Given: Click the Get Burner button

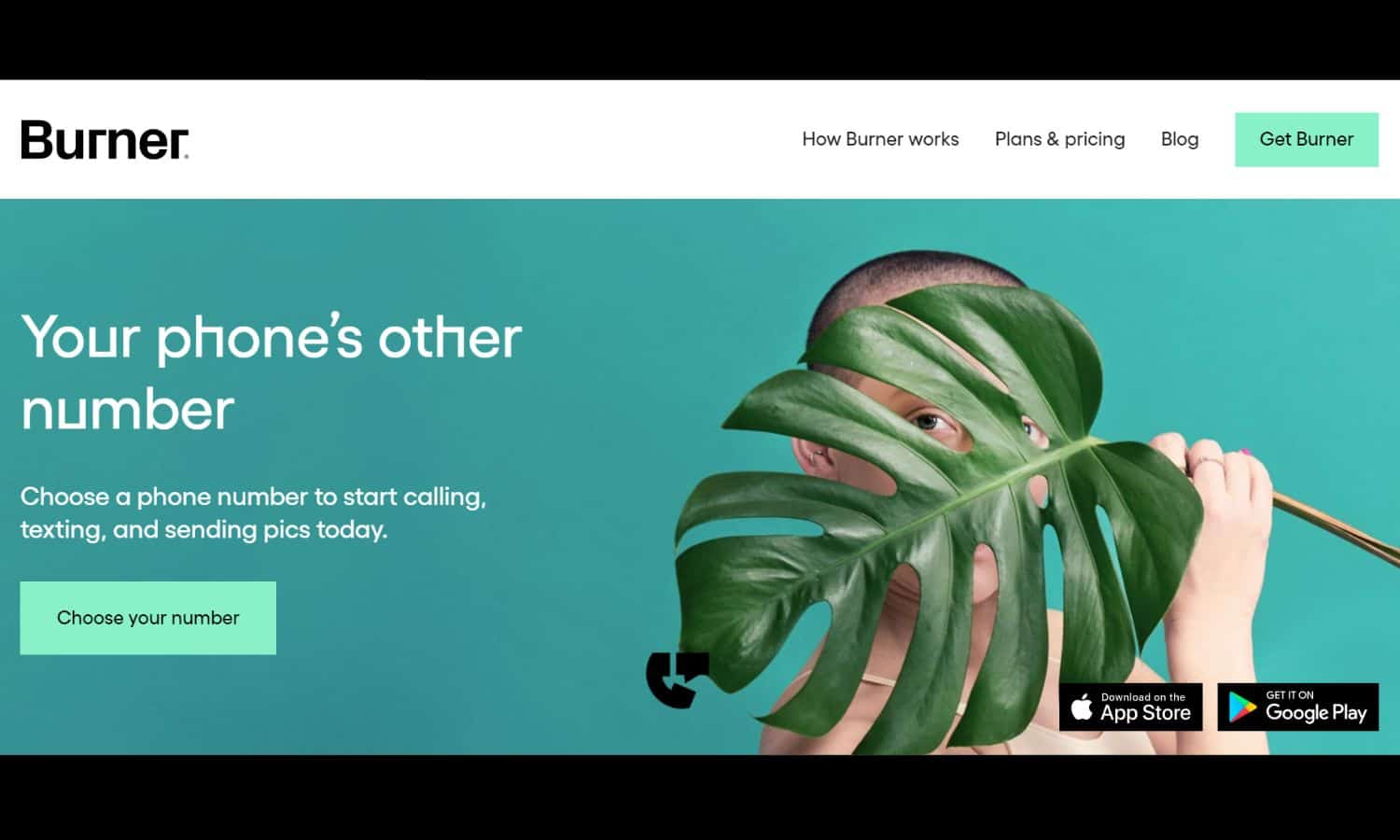Looking at the screenshot, I should (x=1307, y=140).
